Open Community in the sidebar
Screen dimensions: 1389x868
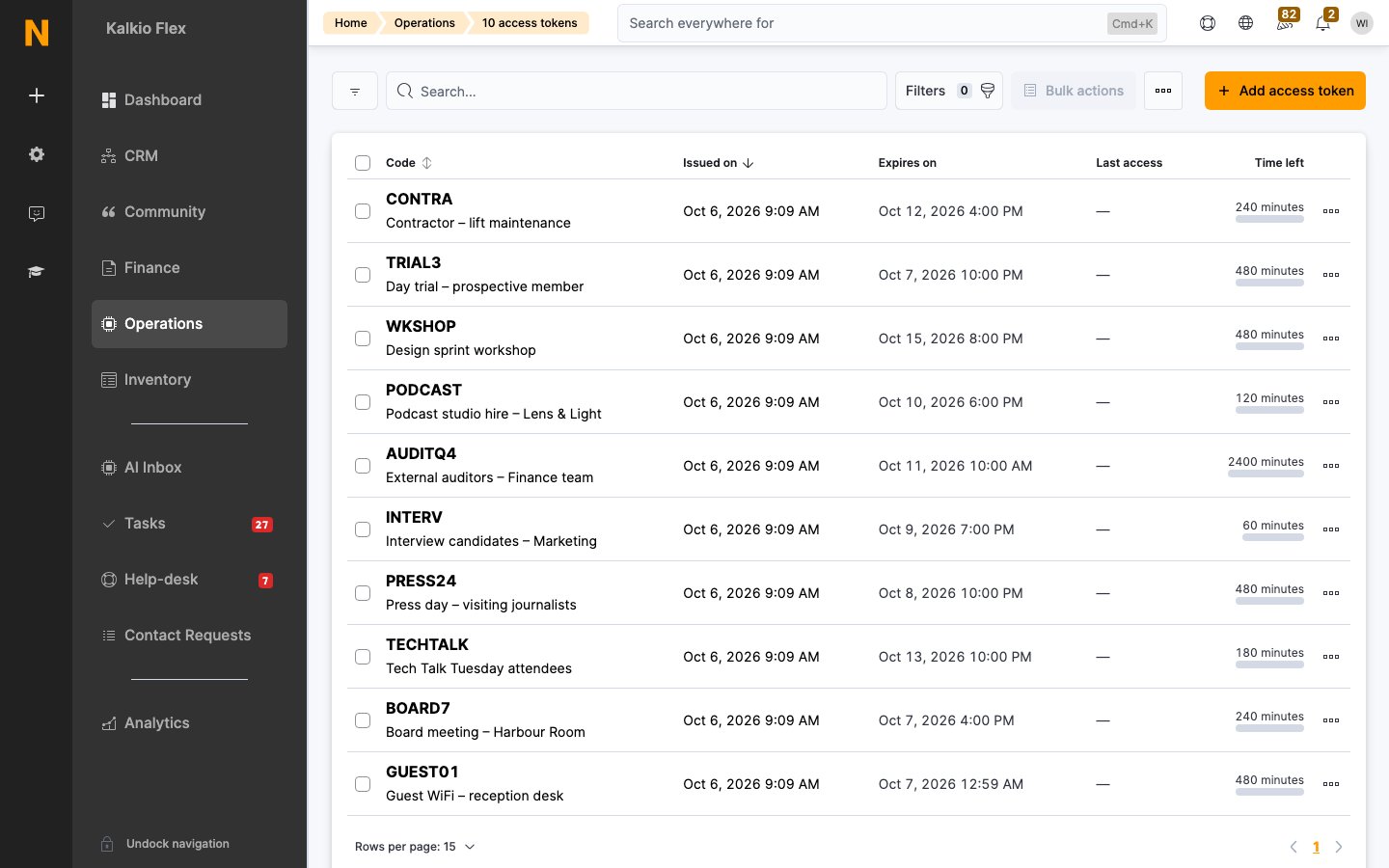pyautogui.click(x=189, y=212)
